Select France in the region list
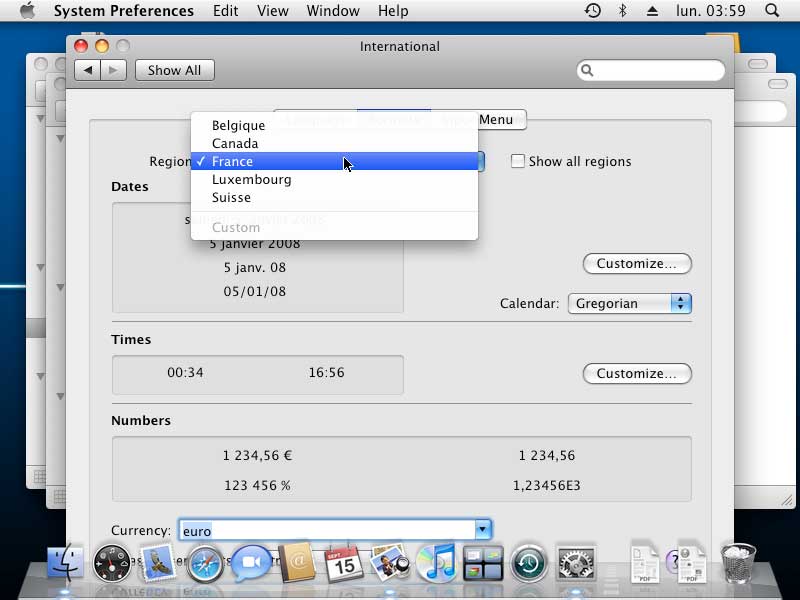Image resolution: width=800 pixels, height=600 pixels. [334, 161]
